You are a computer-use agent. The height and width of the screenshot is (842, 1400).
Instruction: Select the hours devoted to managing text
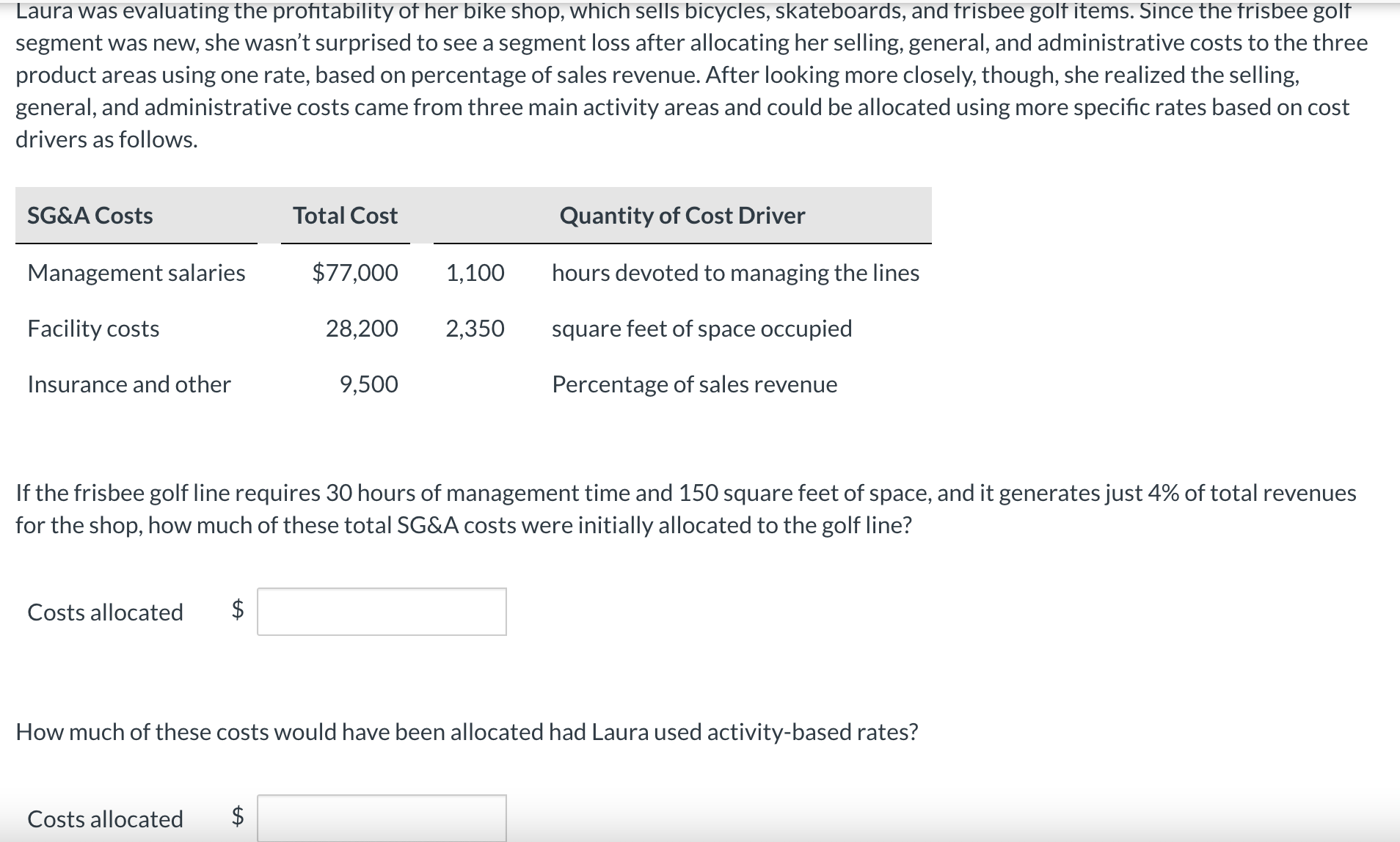735,272
